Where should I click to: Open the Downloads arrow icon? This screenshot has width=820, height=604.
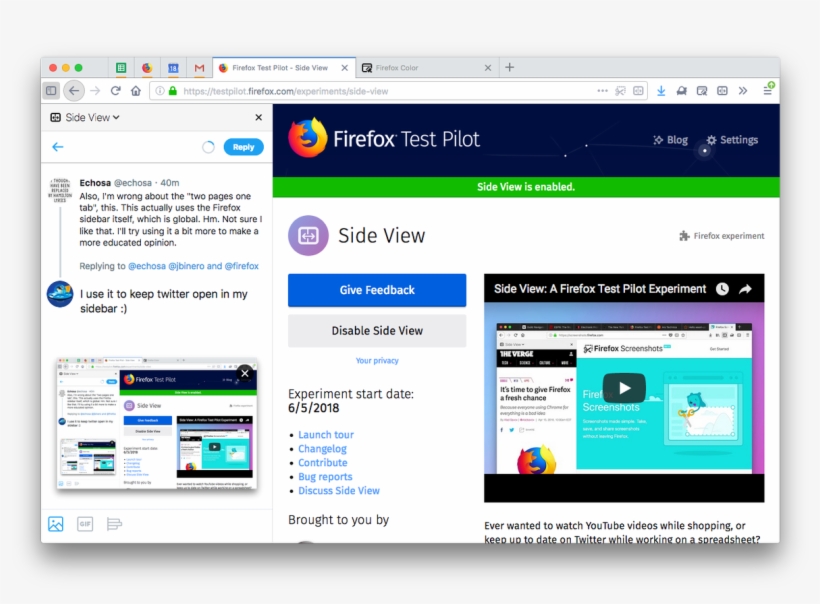click(661, 90)
